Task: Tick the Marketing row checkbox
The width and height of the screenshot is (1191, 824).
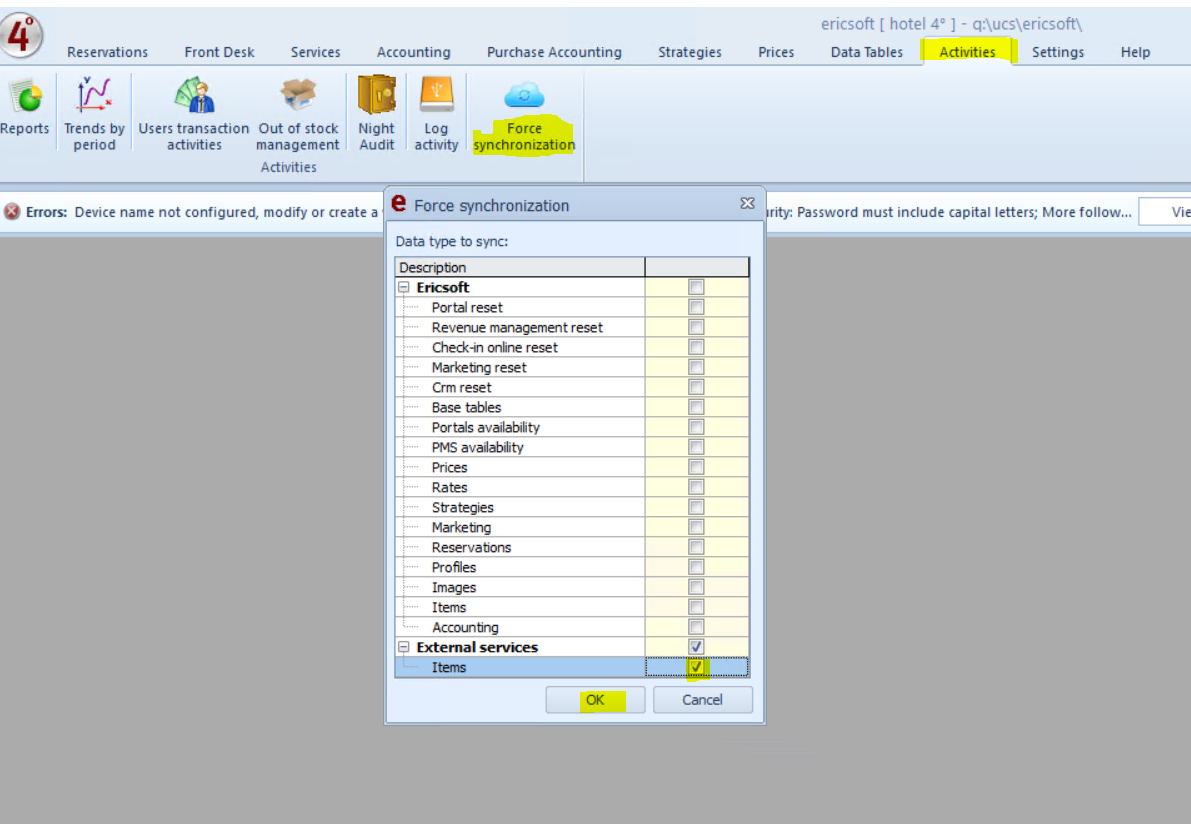Action: 696,527
